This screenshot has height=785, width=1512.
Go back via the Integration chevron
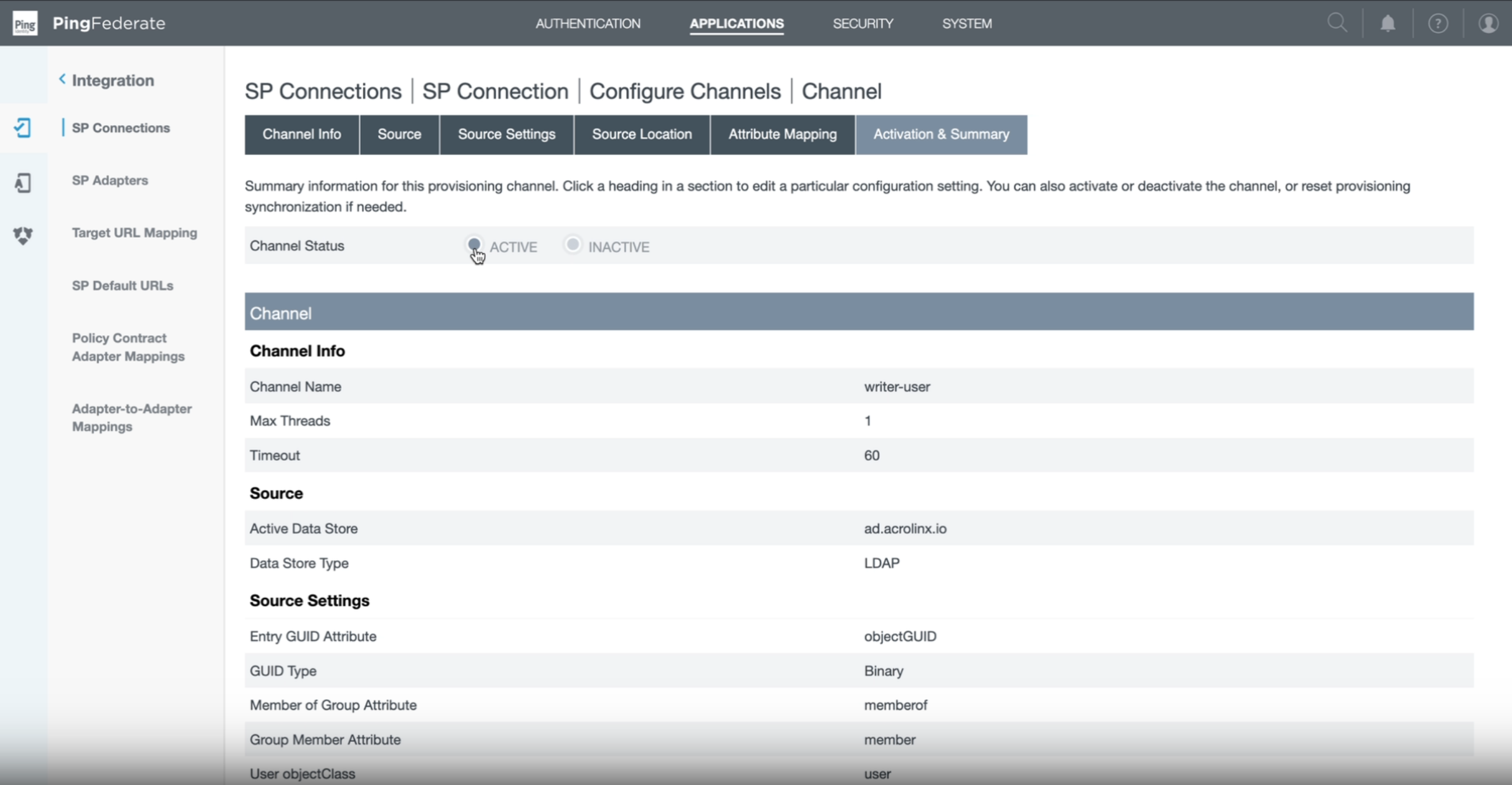(62, 79)
